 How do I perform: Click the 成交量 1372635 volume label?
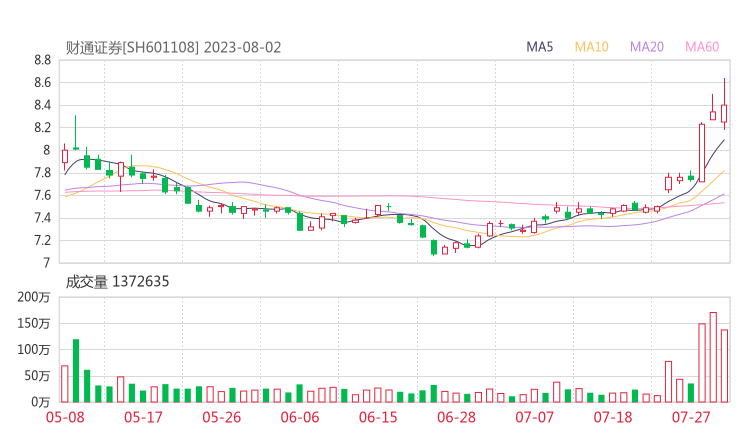117,282
